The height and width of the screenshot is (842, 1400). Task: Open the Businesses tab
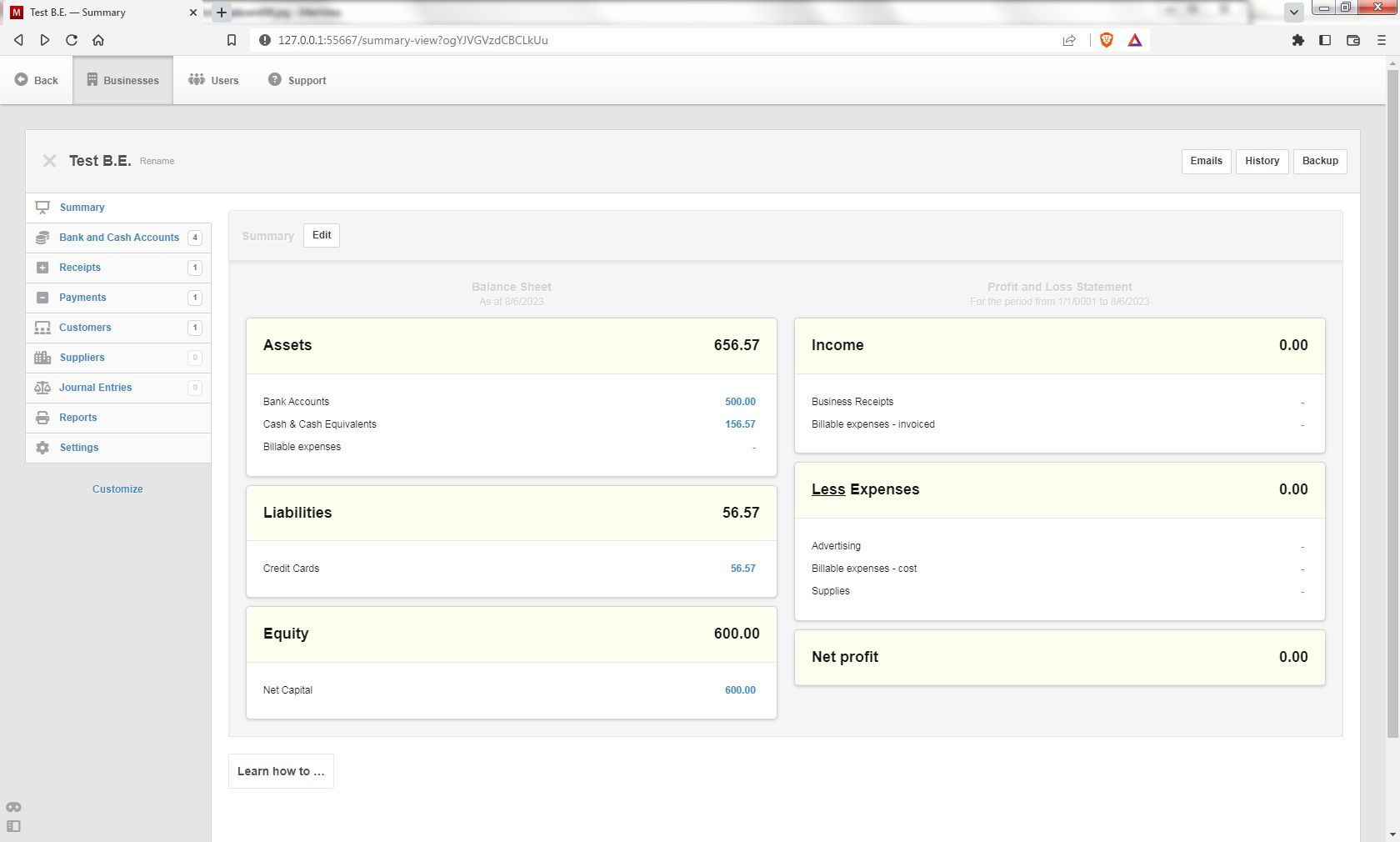[123, 80]
